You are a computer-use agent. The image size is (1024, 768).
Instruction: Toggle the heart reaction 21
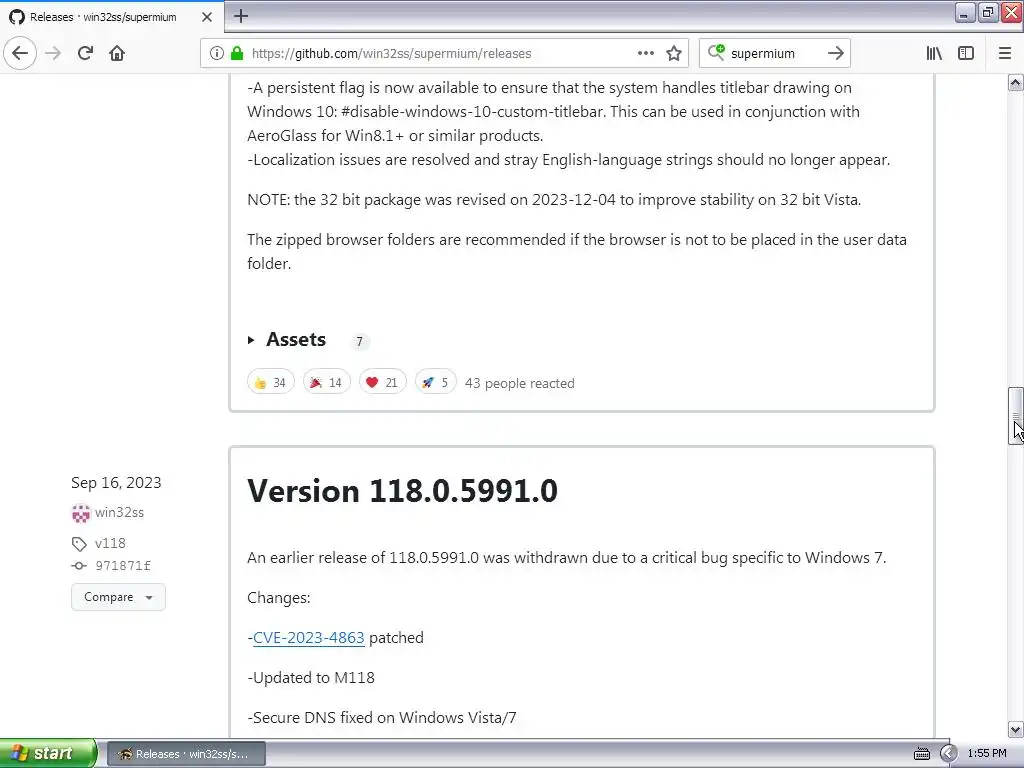[x=383, y=383]
